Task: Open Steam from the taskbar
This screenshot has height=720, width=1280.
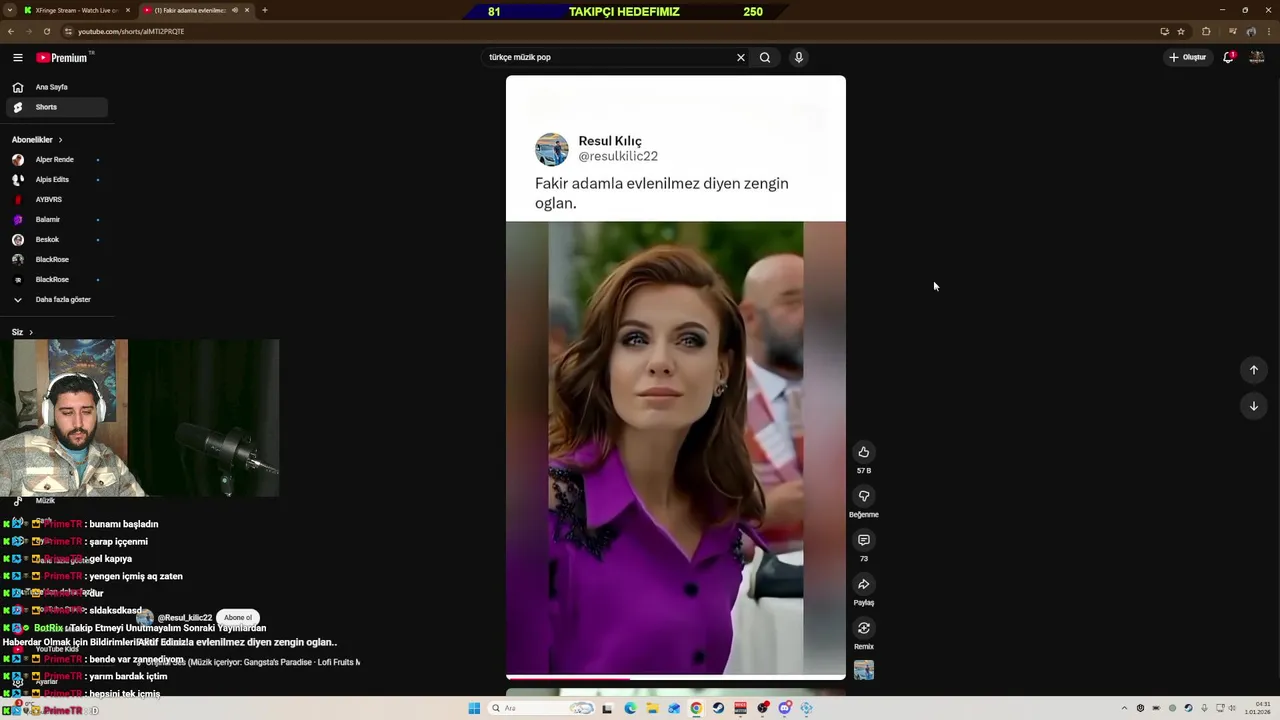Action: point(718,708)
